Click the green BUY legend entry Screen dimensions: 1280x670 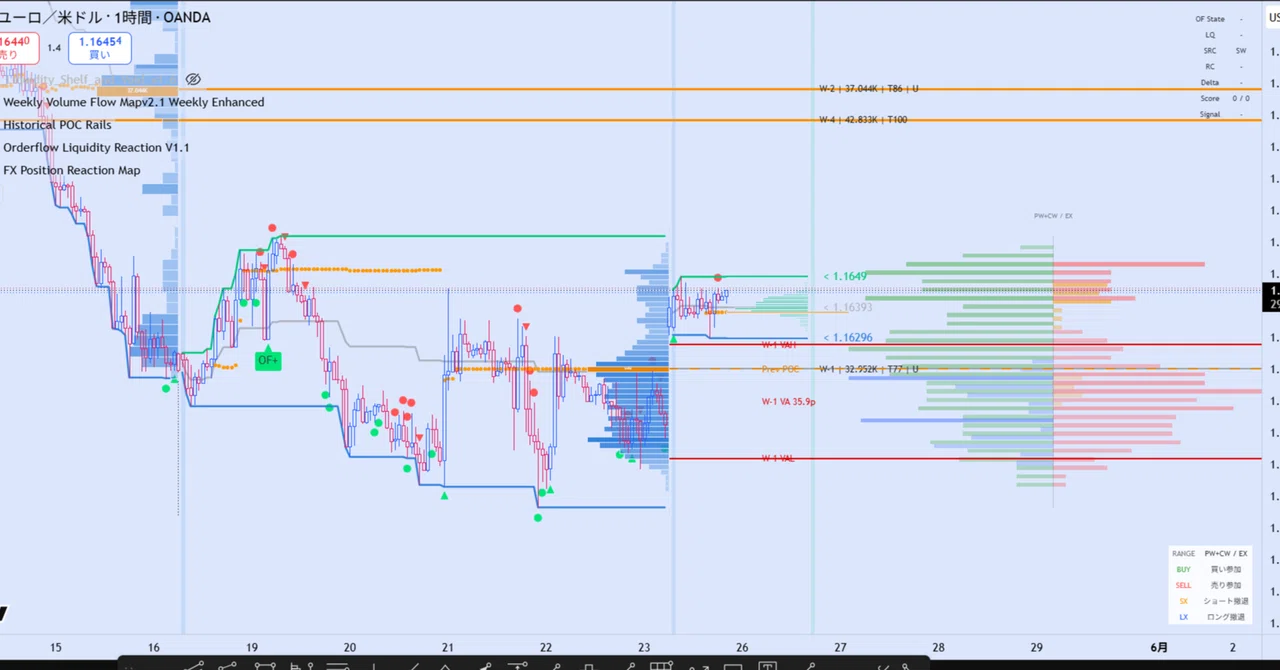(x=1183, y=569)
